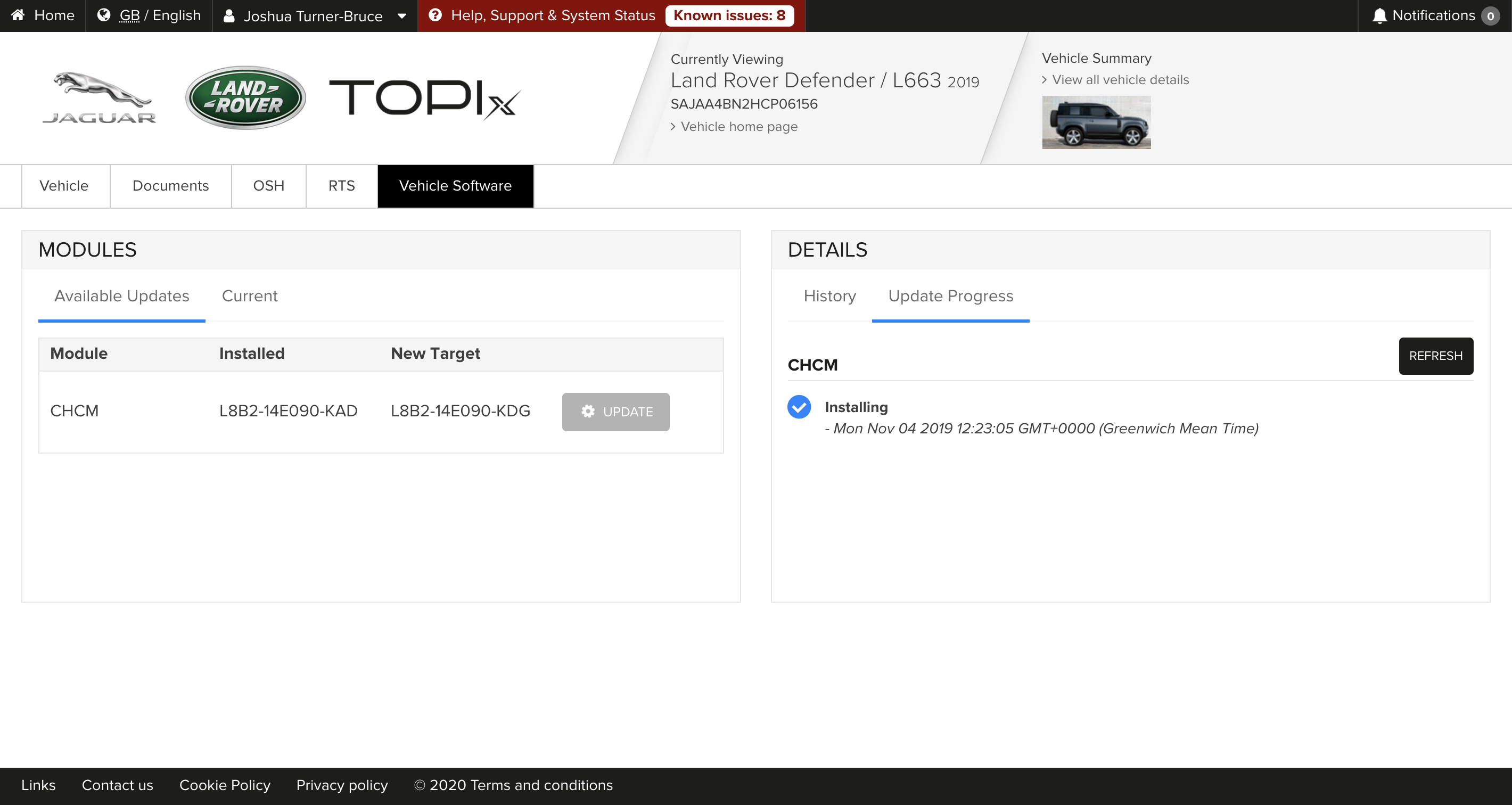
Task: Select the Vehicle Software tab
Action: tap(456, 185)
